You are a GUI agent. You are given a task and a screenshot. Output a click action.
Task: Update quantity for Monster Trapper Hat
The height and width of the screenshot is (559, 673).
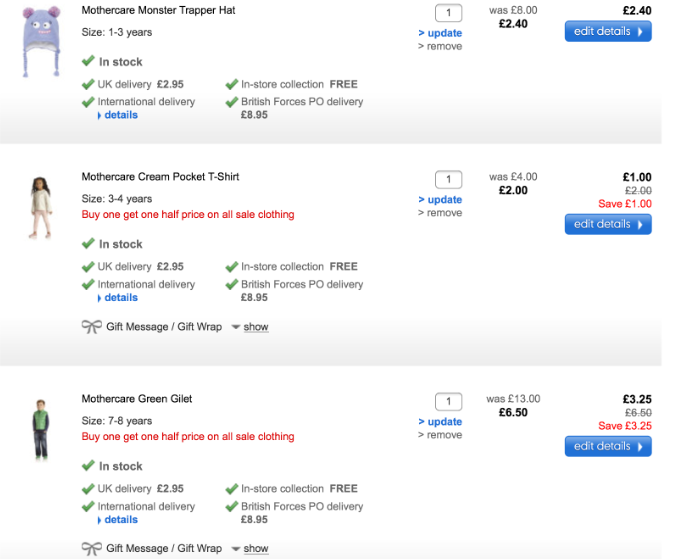(444, 33)
